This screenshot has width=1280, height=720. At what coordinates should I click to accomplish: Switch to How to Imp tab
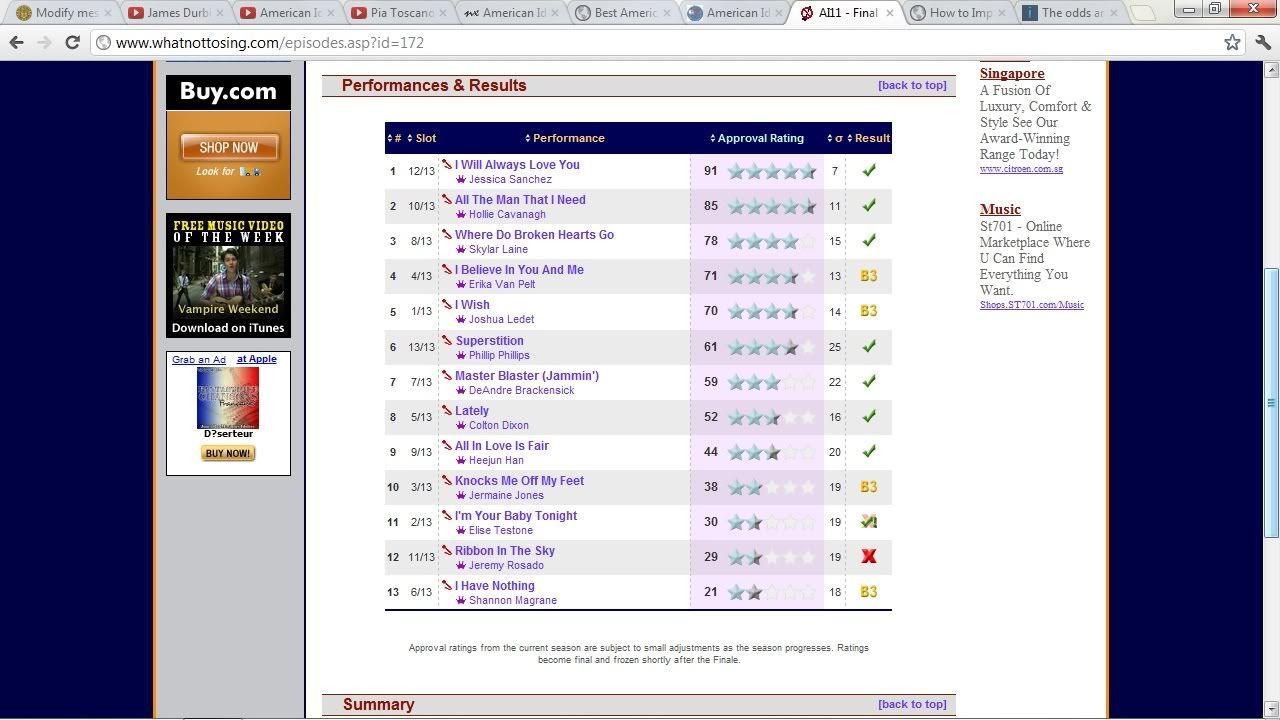960,13
